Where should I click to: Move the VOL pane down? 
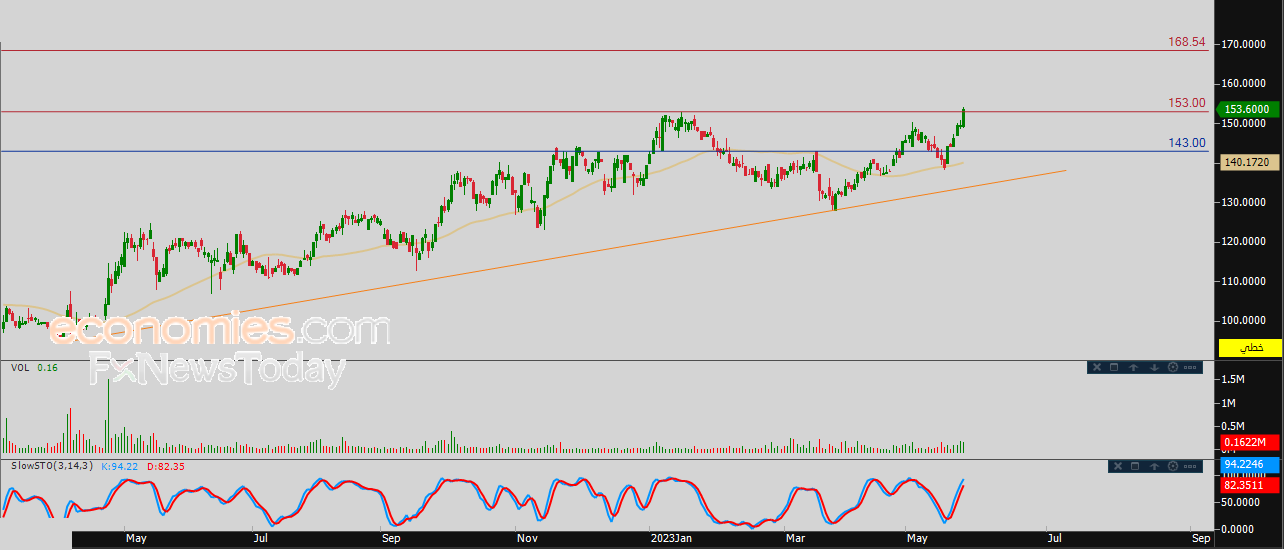pos(1154,367)
